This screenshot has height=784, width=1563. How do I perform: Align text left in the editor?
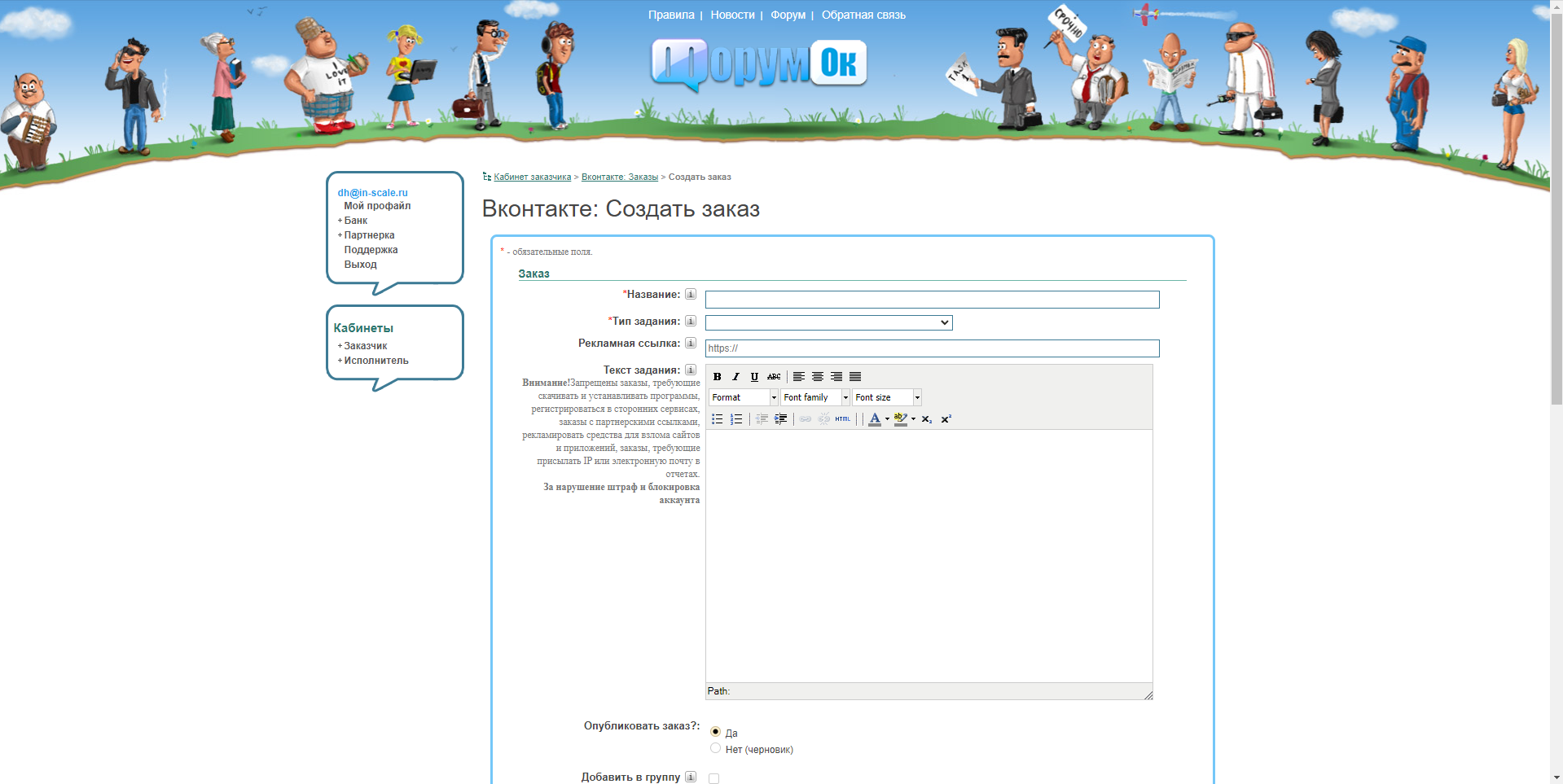799,377
